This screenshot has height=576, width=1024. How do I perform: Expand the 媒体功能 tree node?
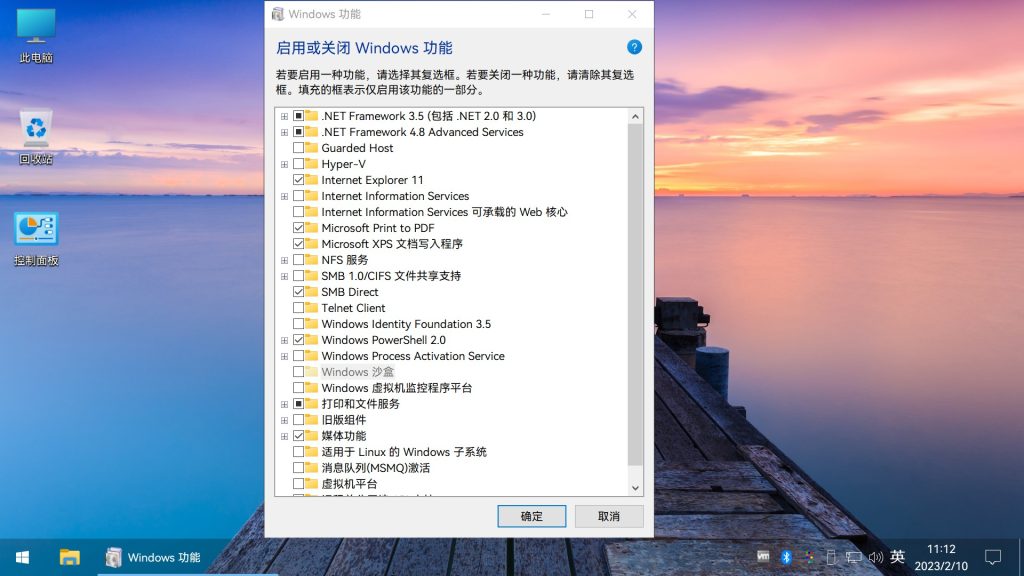[x=284, y=436]
